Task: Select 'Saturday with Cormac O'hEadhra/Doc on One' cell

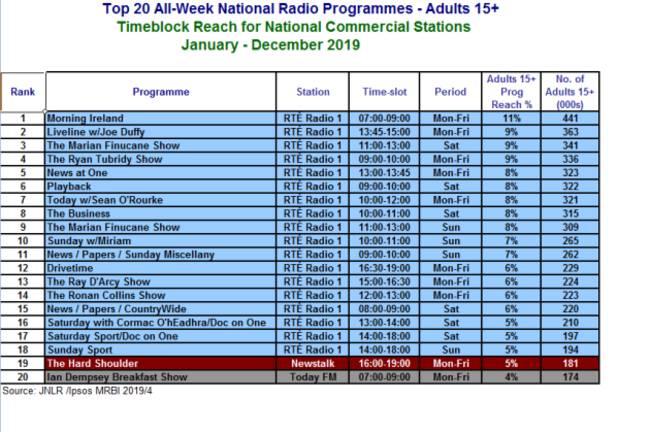Action: tap(161, 323)
